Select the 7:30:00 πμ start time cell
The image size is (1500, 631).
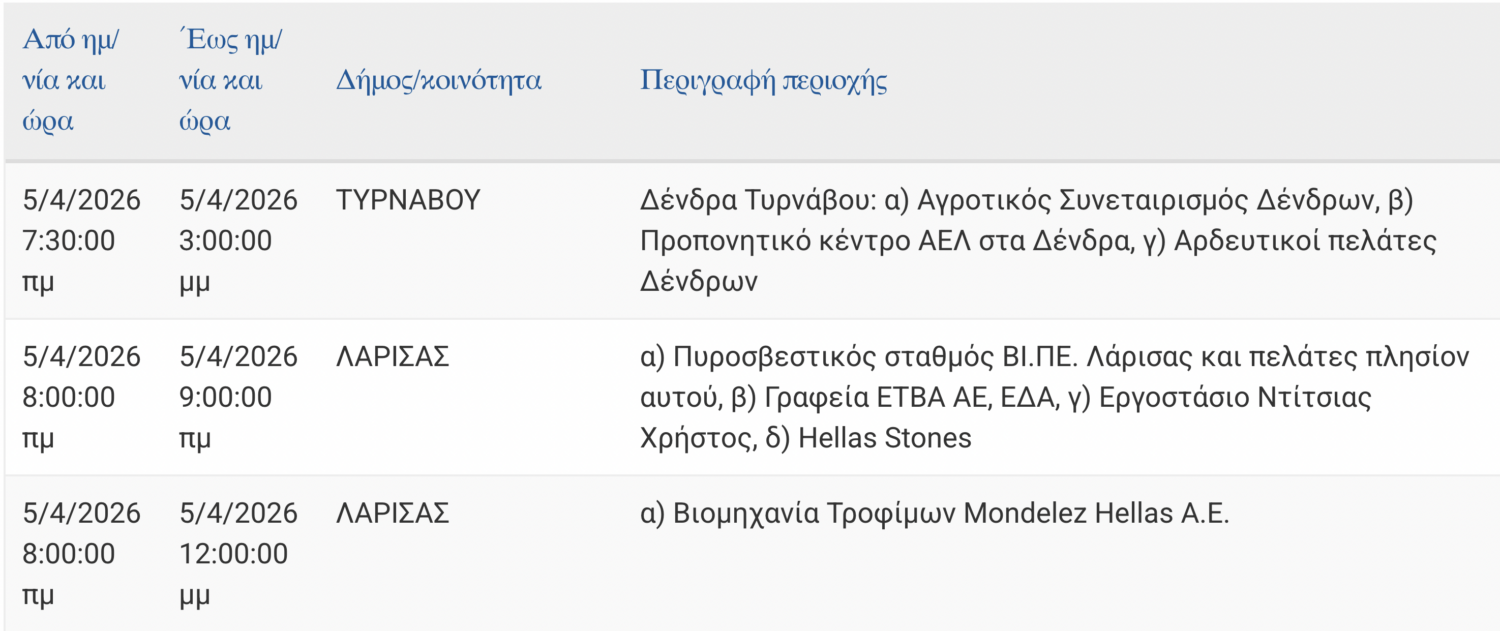[x=70, y=241]
